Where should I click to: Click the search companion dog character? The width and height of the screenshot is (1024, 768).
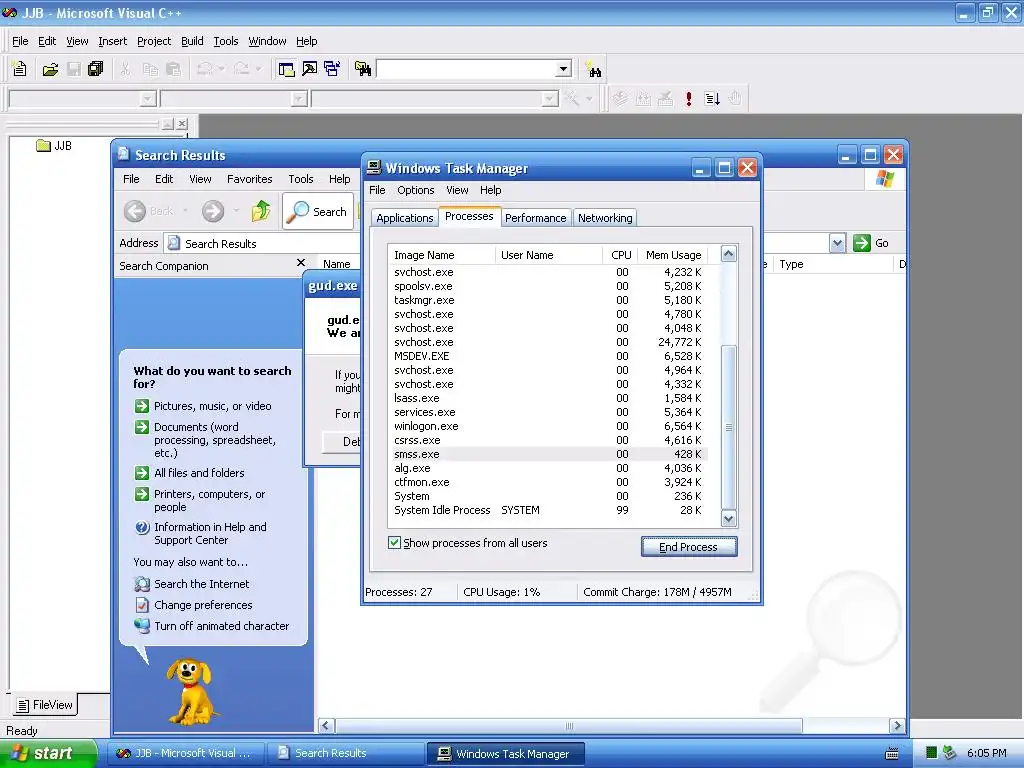190,691
